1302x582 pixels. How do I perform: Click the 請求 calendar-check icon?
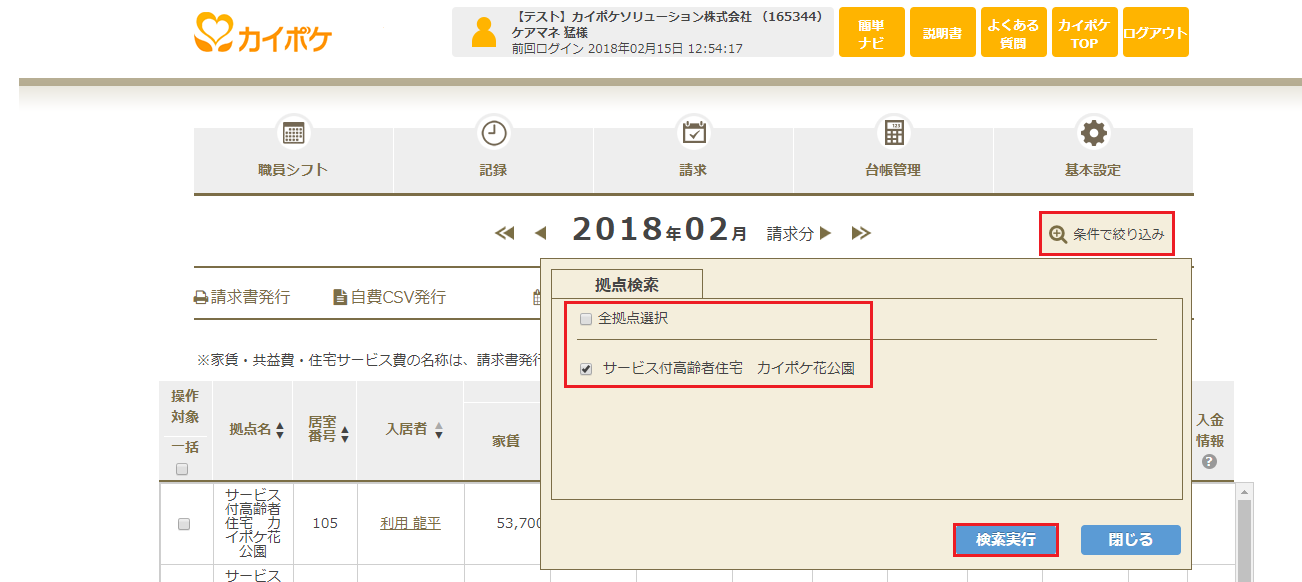[694, 133]
